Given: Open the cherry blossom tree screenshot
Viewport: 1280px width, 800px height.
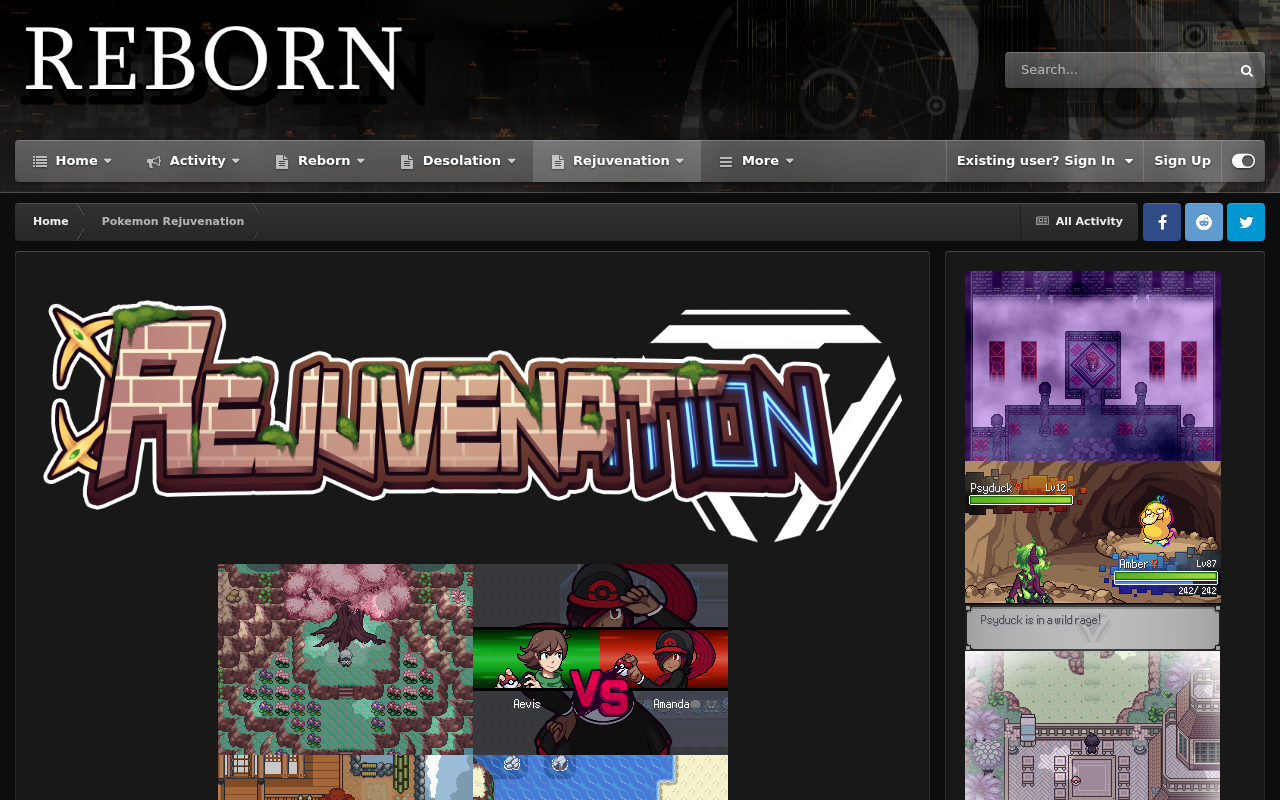Looking at the screenshot, I should [x=345, y=659].
